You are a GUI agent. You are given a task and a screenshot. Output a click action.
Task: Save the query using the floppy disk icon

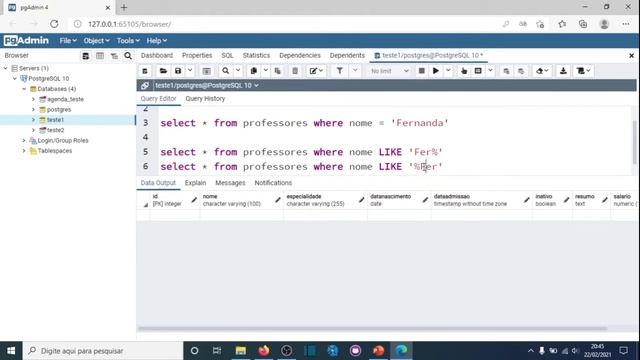click(178, 71)
